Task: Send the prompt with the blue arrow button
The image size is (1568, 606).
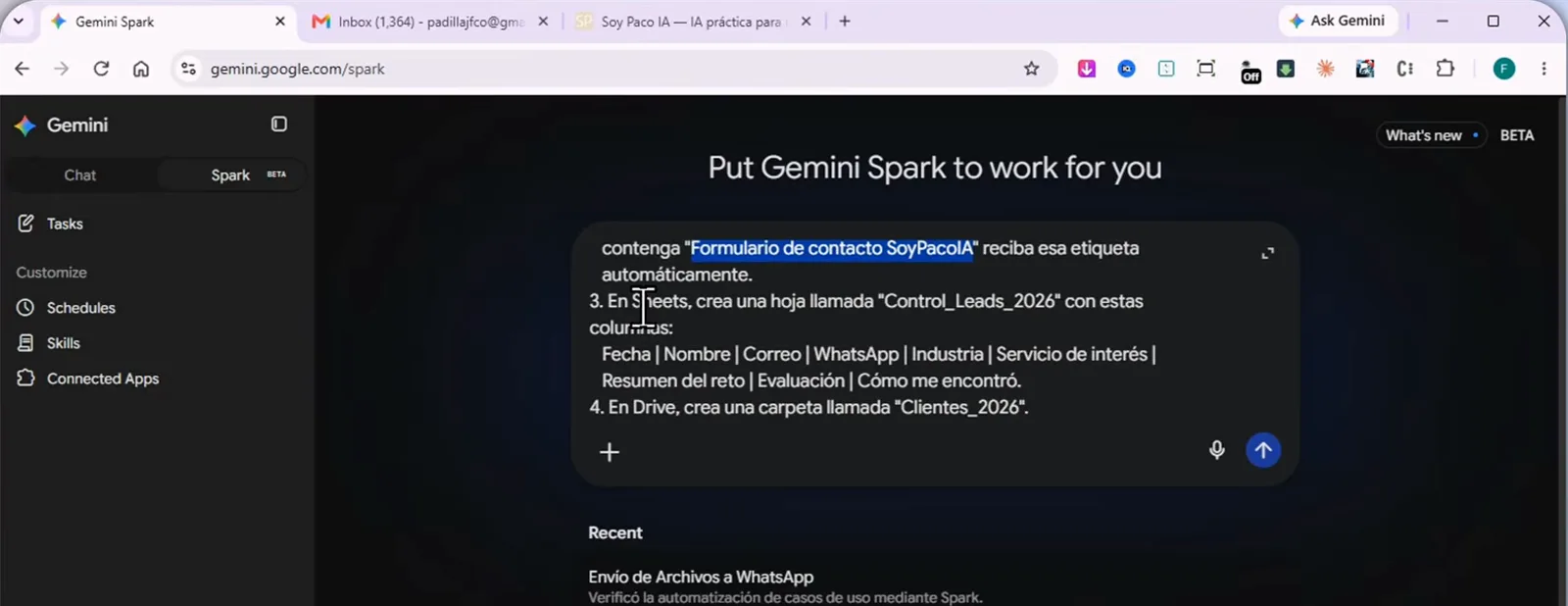Action: point(1263,450)
